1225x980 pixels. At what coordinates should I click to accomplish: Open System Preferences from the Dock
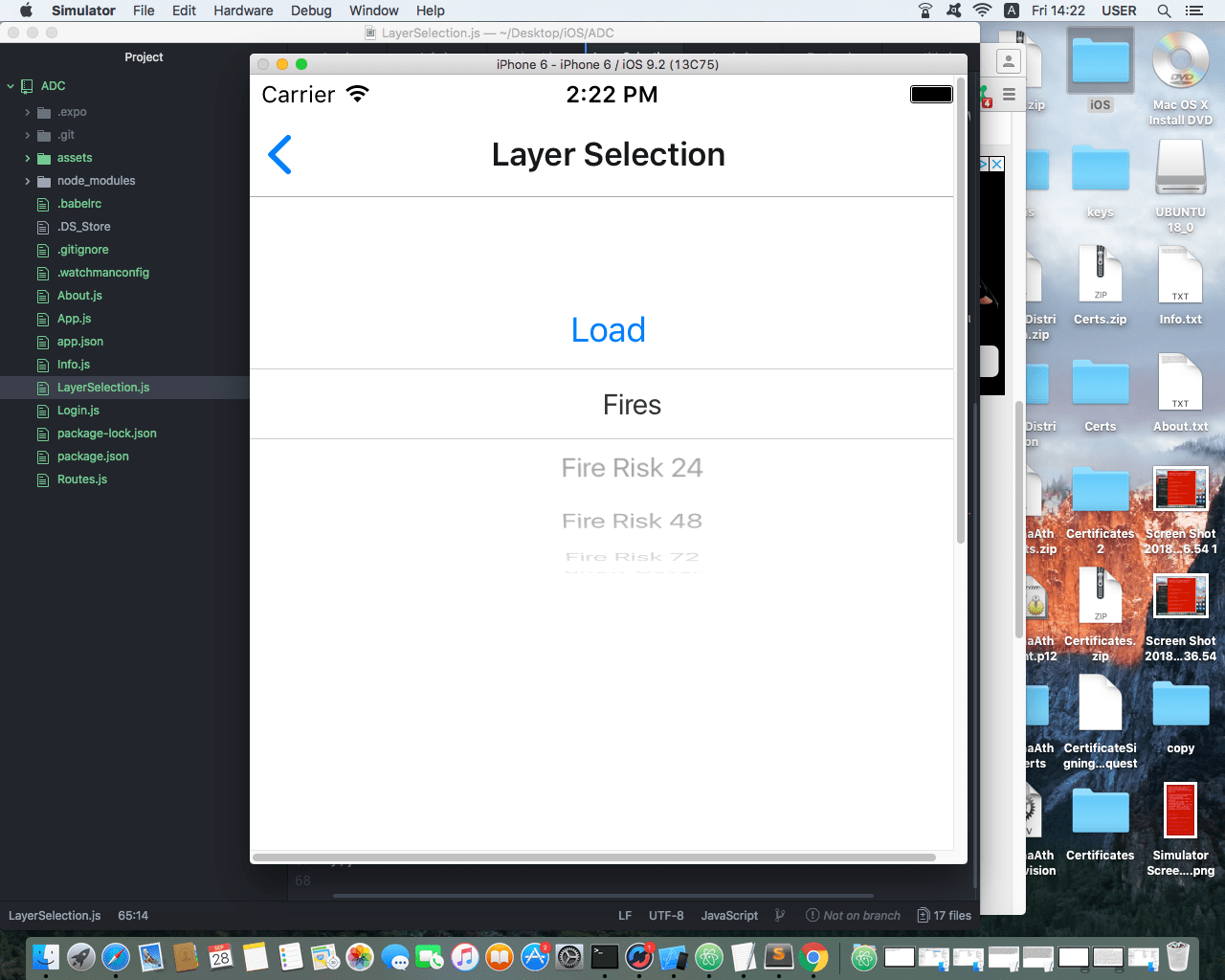click(569, 956)
